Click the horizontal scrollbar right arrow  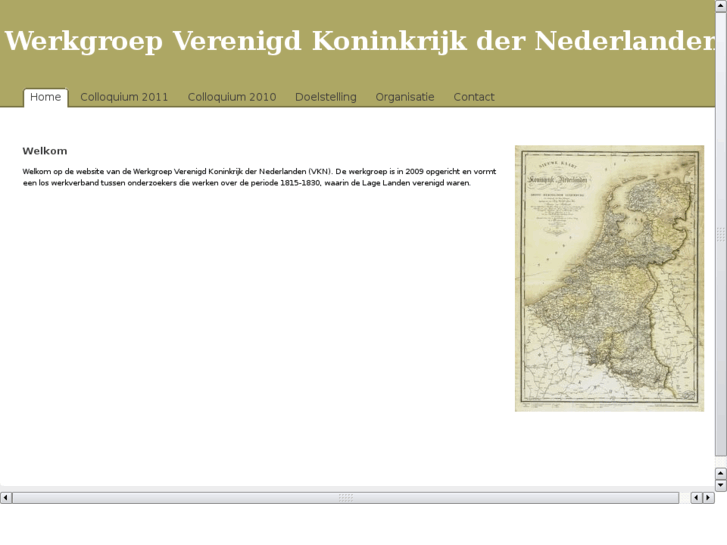[x=708, y=498]
